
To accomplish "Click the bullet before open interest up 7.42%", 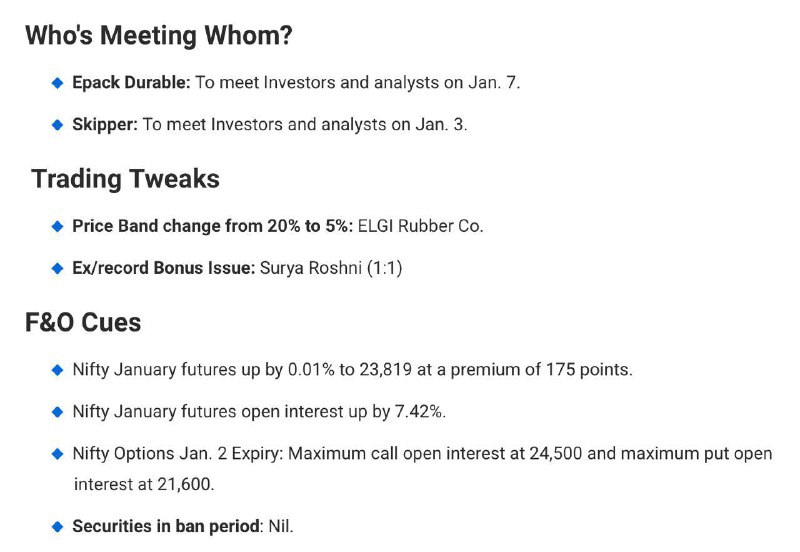I will (58, 412).
